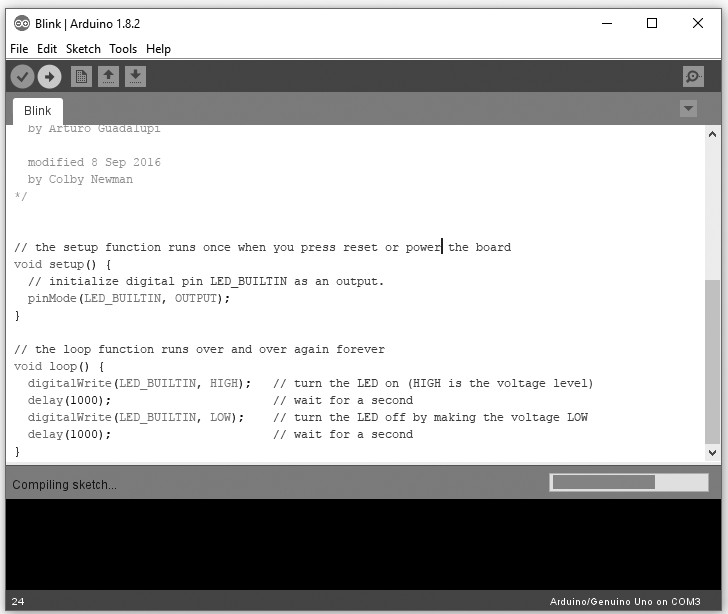The width and height of the screenshot is (728, 614).
Task: Open the Serial Monitor magnifier icon
Action: 693,76
